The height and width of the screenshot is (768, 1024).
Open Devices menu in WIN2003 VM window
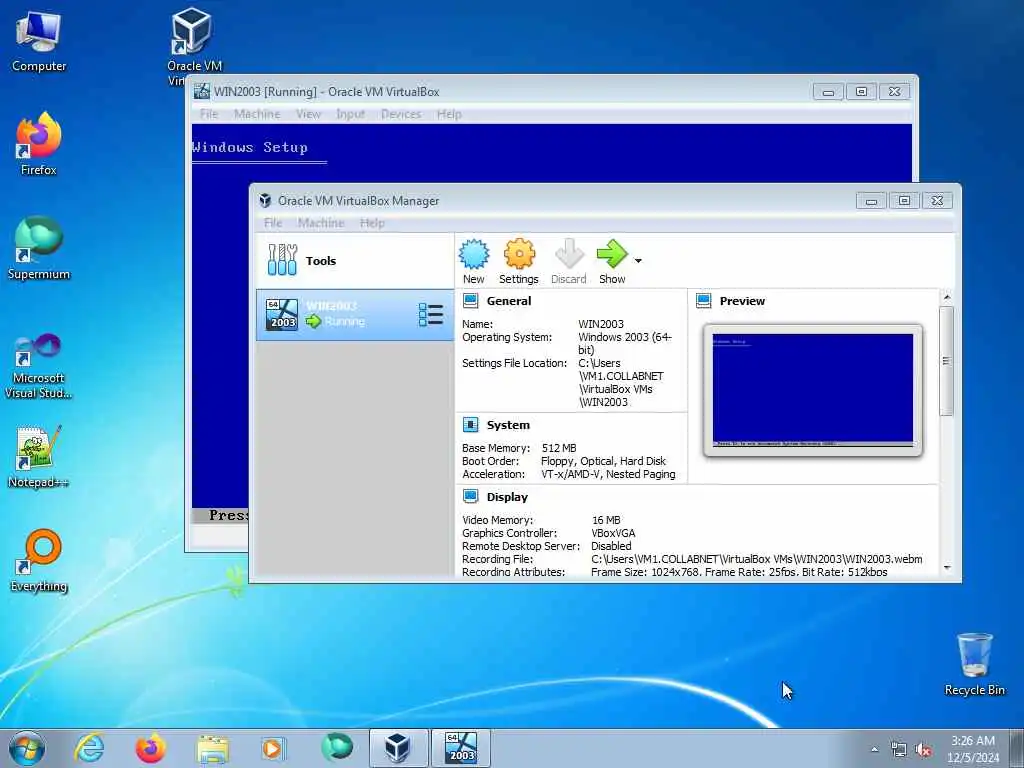point(401,114)
